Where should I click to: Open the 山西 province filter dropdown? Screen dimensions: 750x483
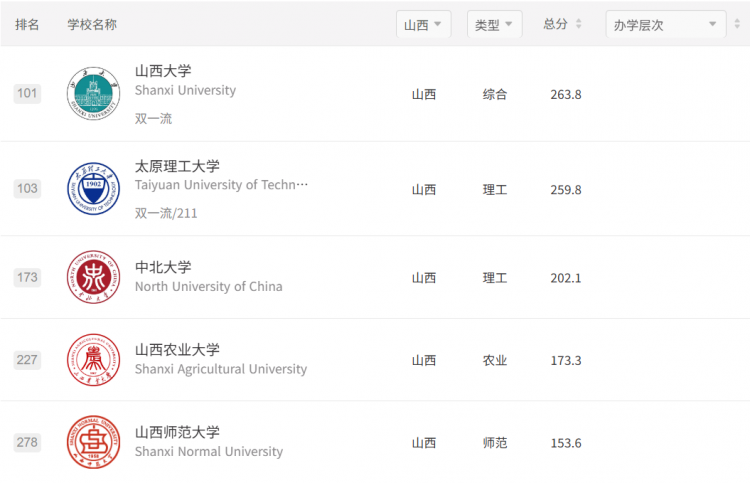423,24
